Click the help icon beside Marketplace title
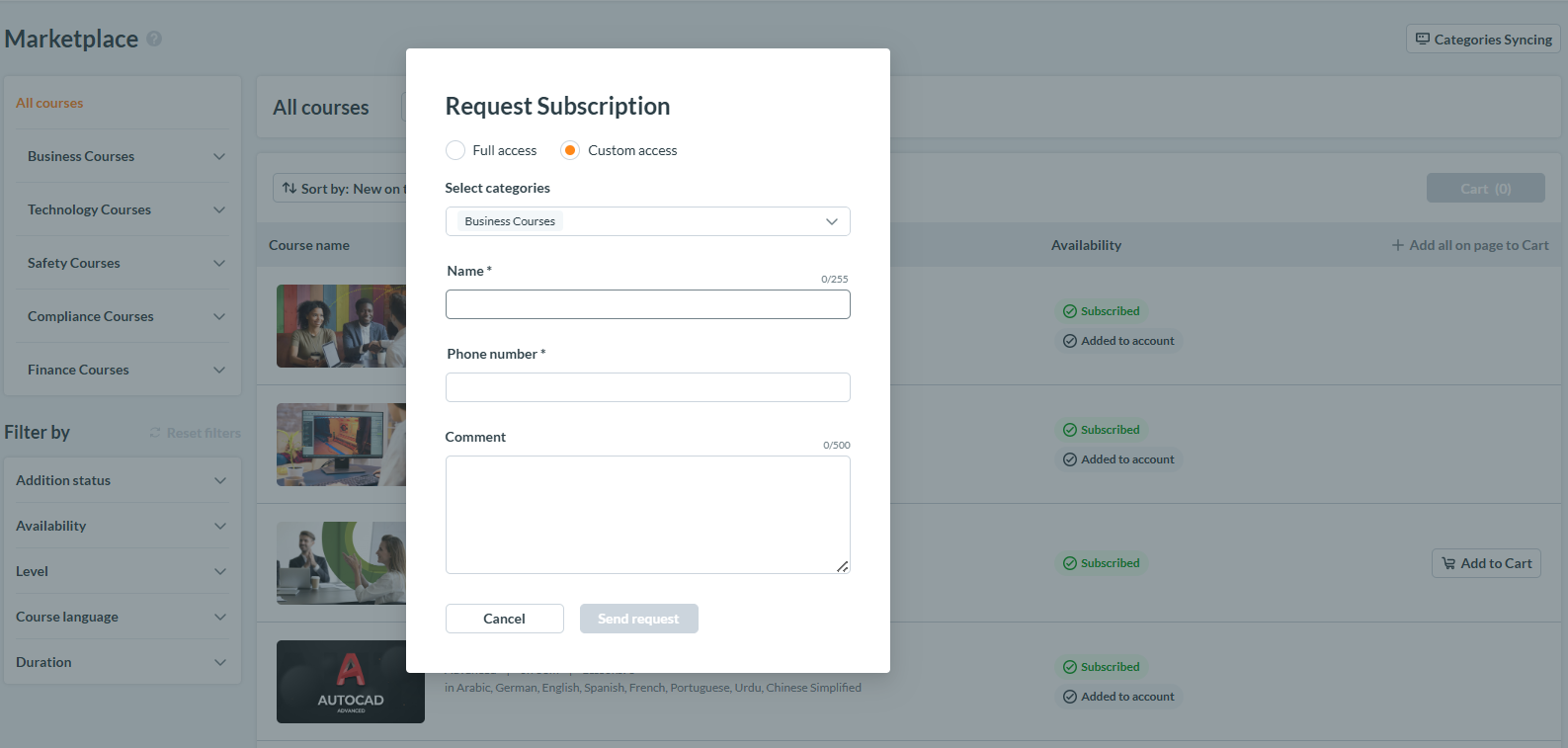This screenshot has width=1568, height=748. point(154,39)
